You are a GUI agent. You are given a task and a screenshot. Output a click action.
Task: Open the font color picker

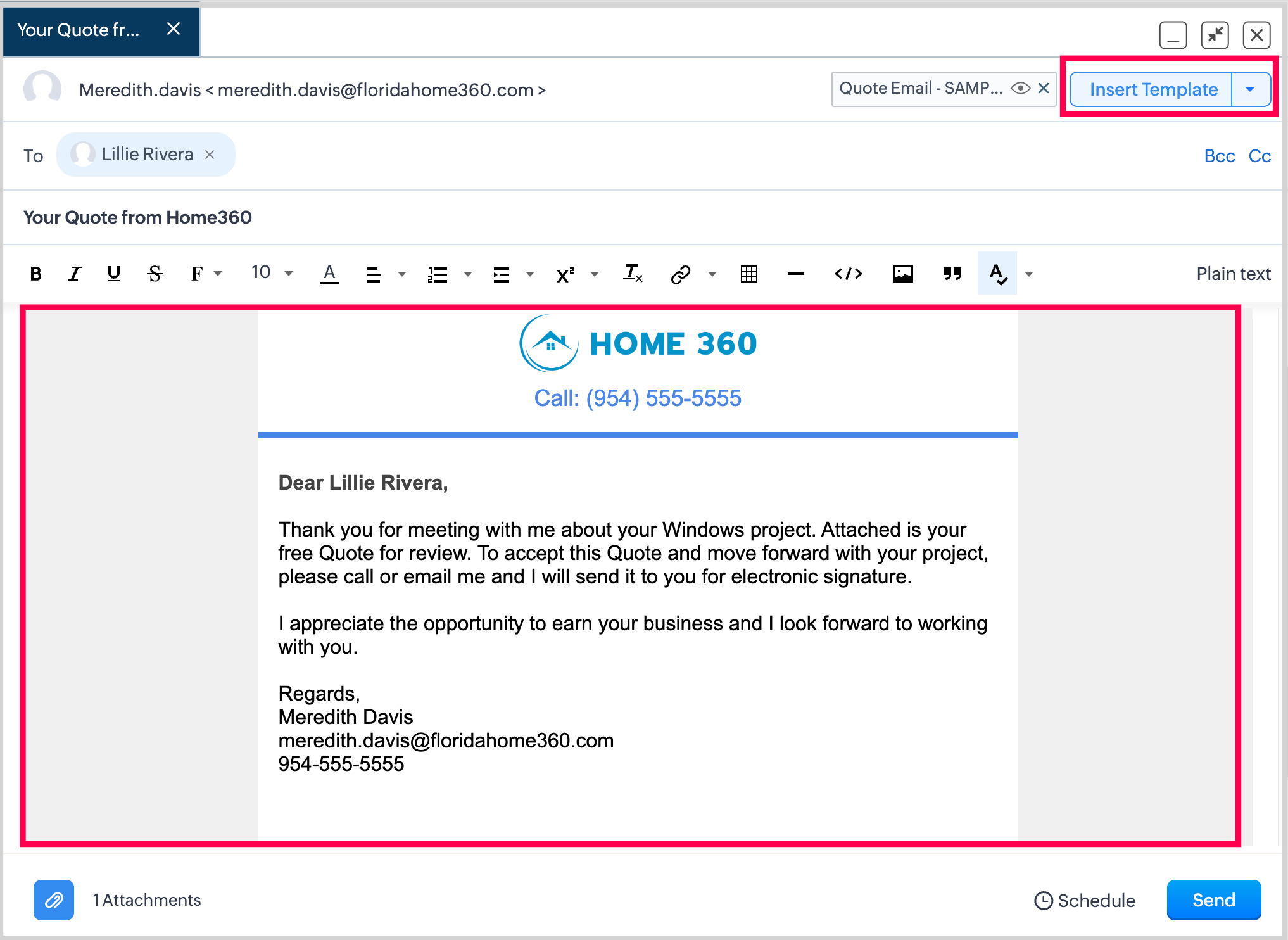(x=329, y=274)
